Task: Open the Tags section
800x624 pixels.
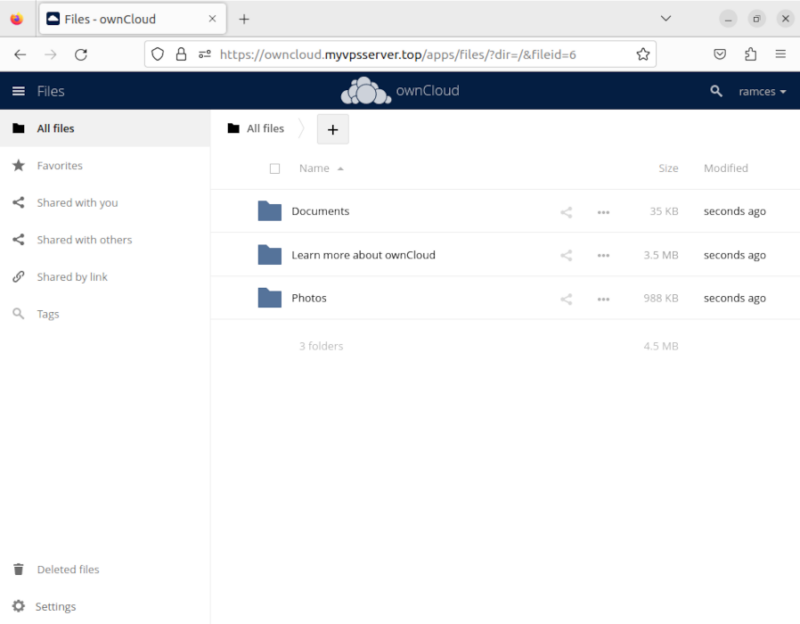Action: pos(47,313)
